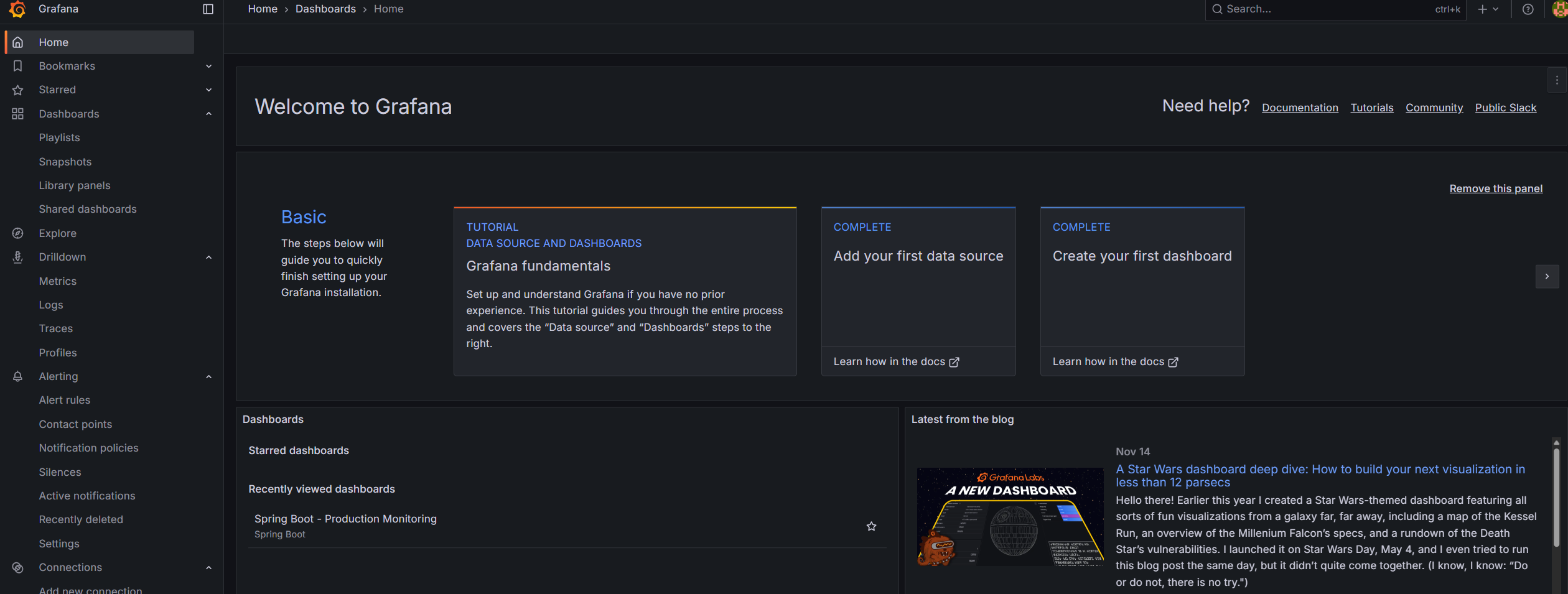Click the Community help link
Viewport: 1568px width, 594px height.
click(x=1434, y=108)
